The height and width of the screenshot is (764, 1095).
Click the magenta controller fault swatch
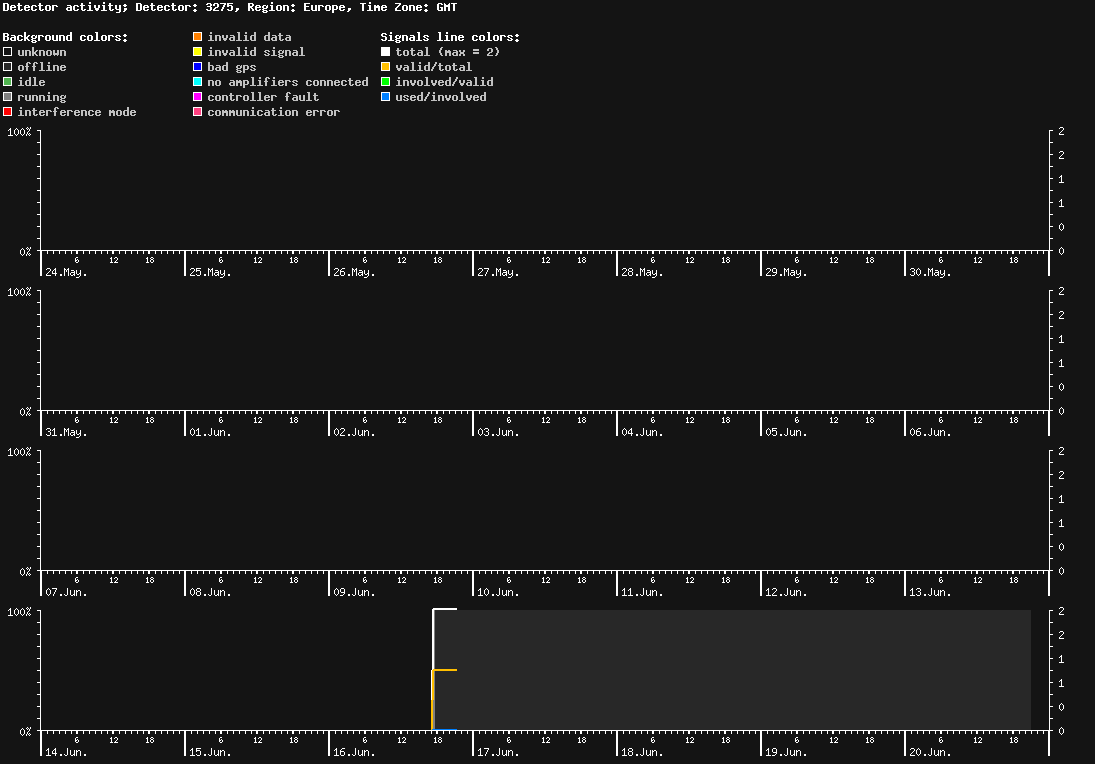click(x=198, y=97)
